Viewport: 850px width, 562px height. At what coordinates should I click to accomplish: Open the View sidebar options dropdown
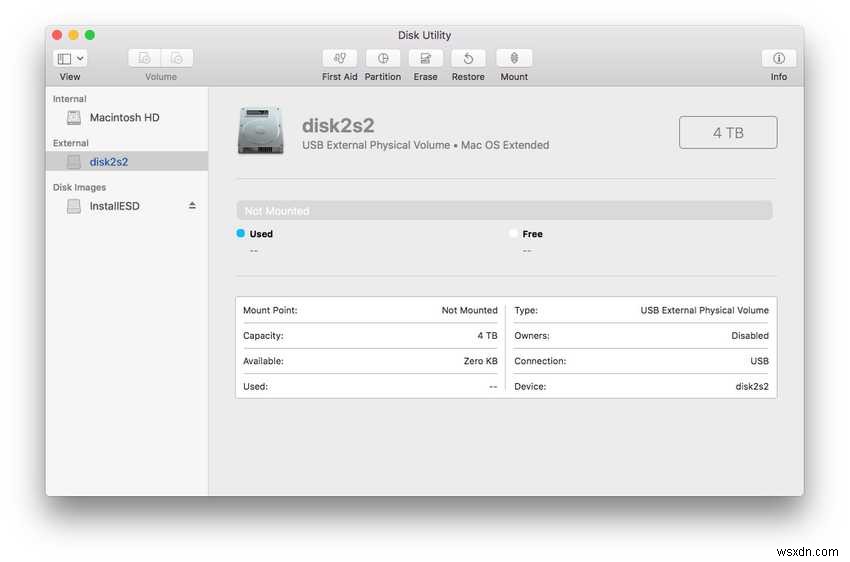click(70, 58)
